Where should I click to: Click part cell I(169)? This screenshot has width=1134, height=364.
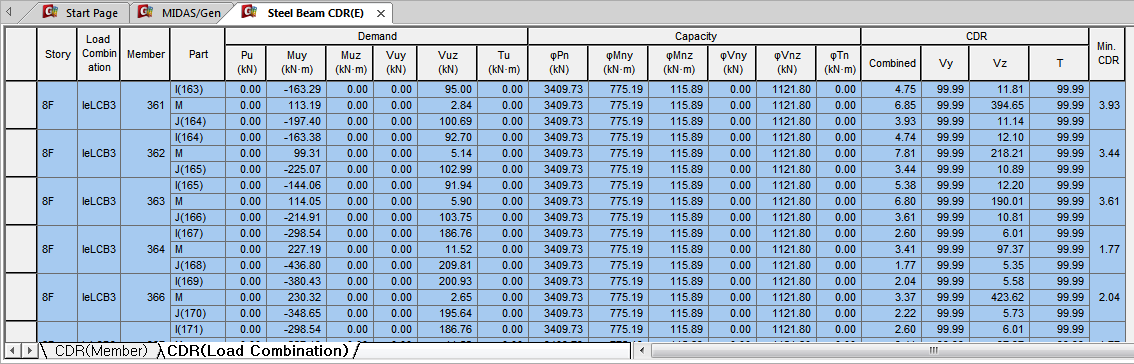click(x=197, y=281)
